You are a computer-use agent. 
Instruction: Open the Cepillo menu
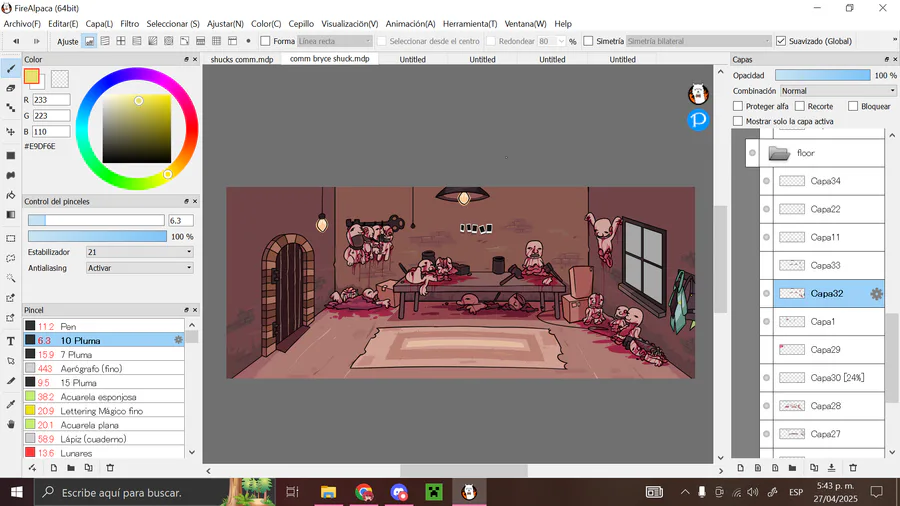301,24
